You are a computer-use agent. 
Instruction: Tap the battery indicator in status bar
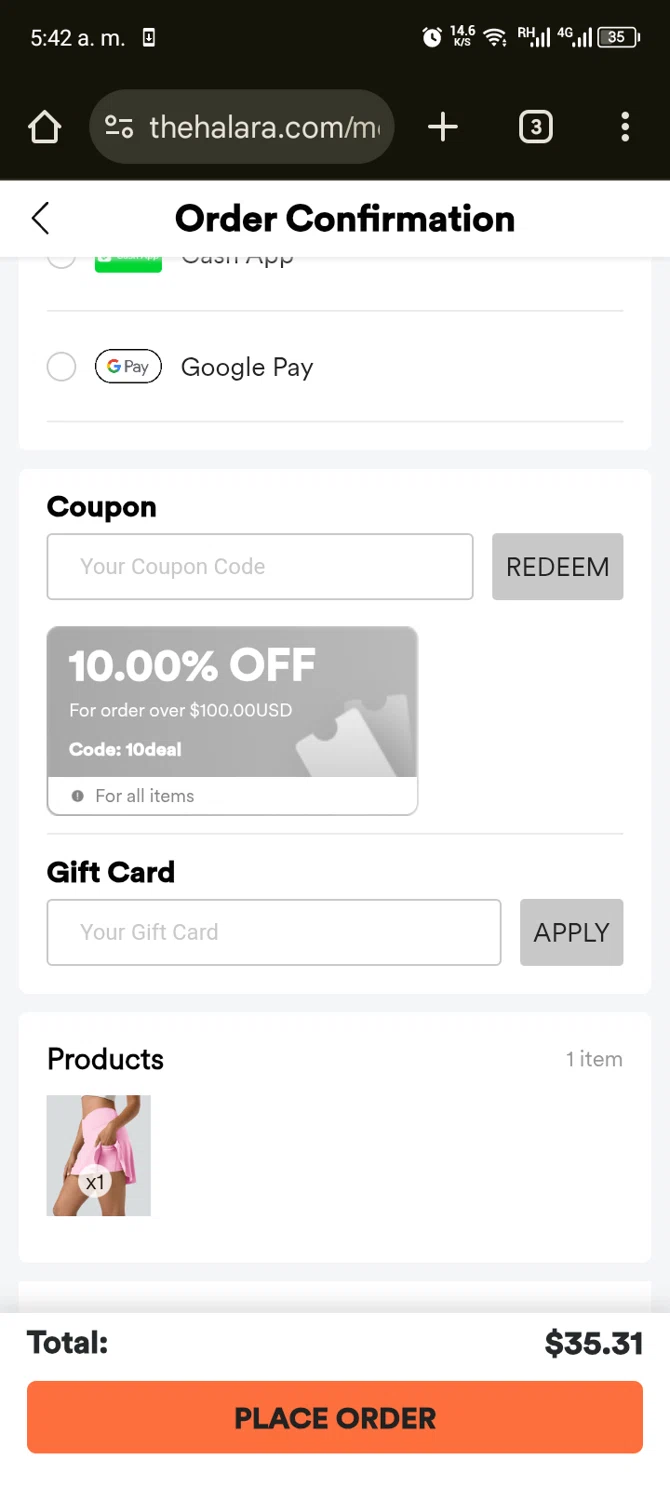tap(618, 38)
